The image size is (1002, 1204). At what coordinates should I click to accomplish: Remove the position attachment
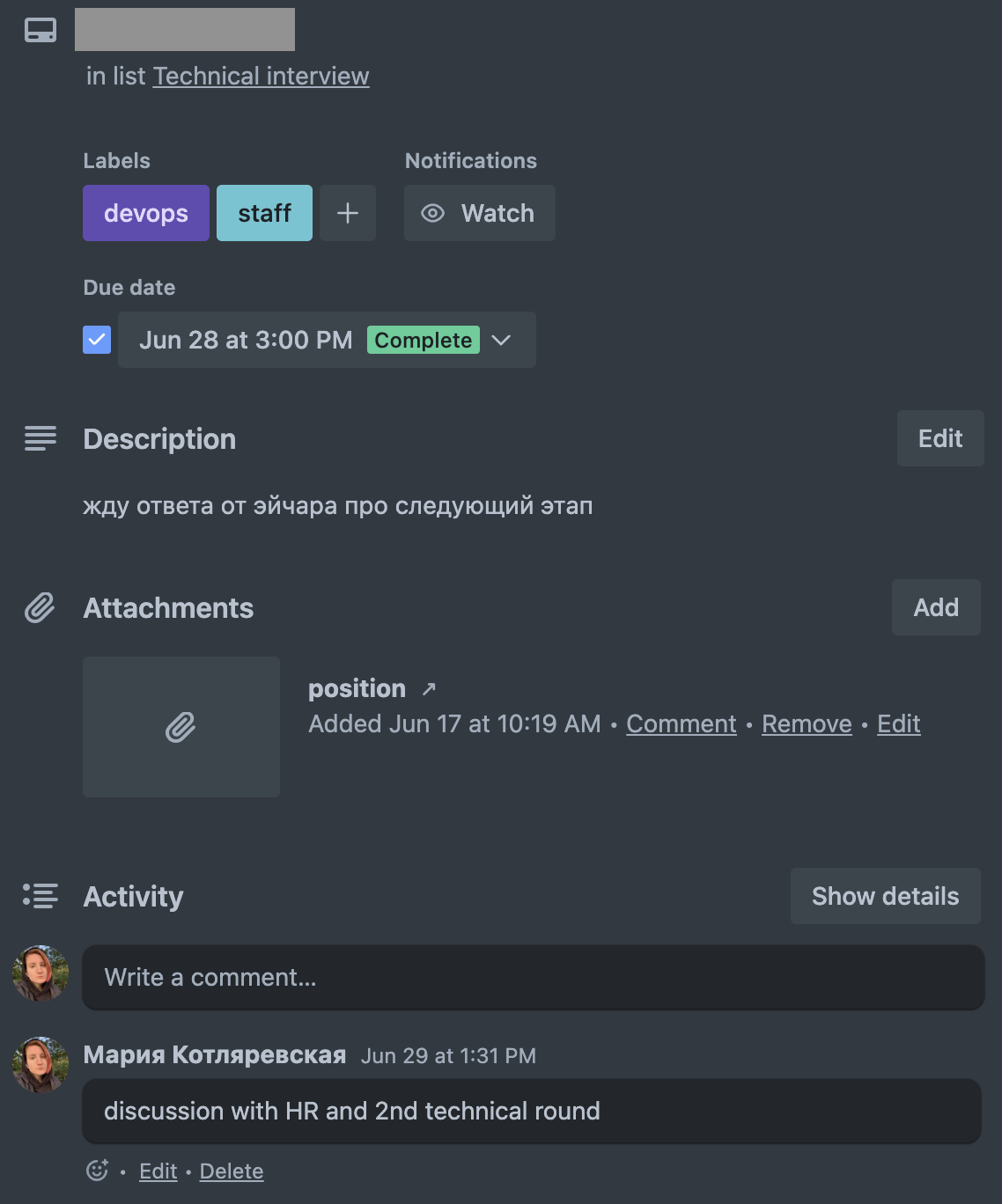click(807, 724)
